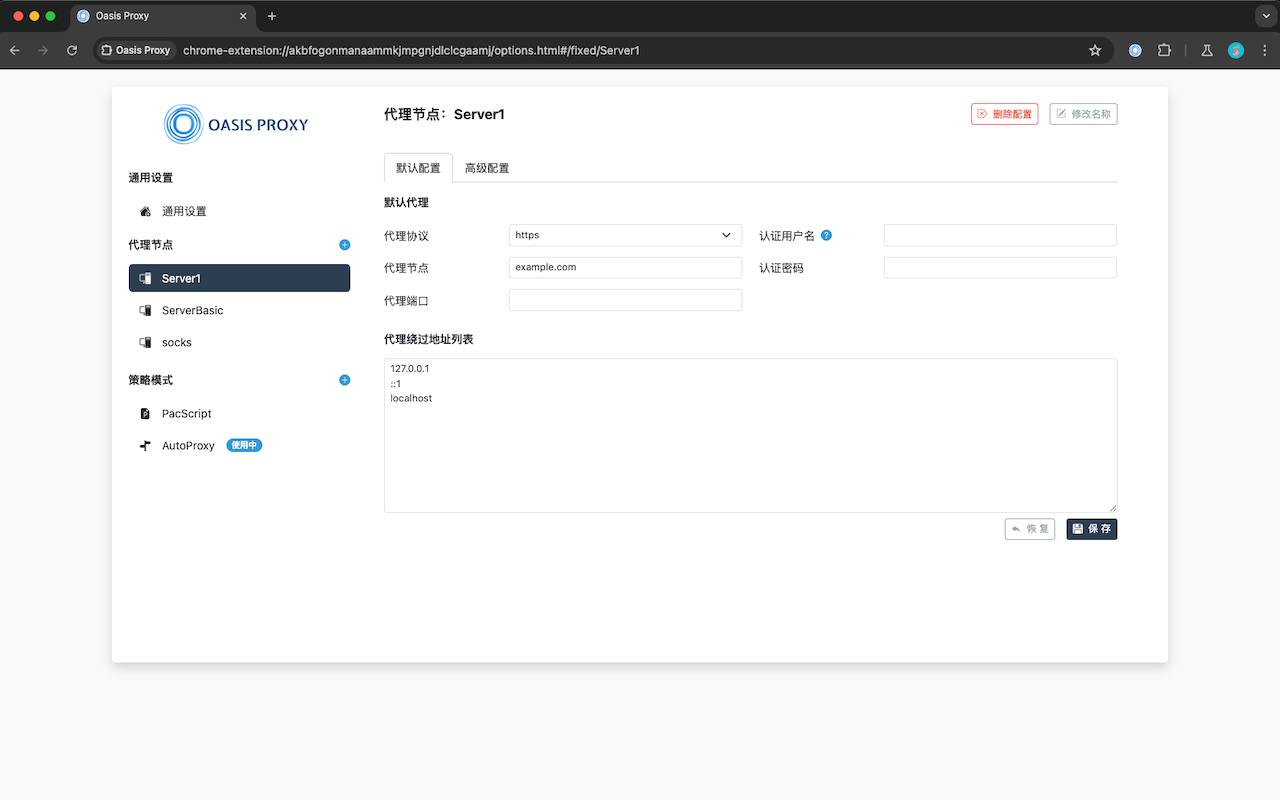The height and width of the screenshot is (800, 1280).
Task: Click the ServerBasic node icon
Action: click(145, 310)
